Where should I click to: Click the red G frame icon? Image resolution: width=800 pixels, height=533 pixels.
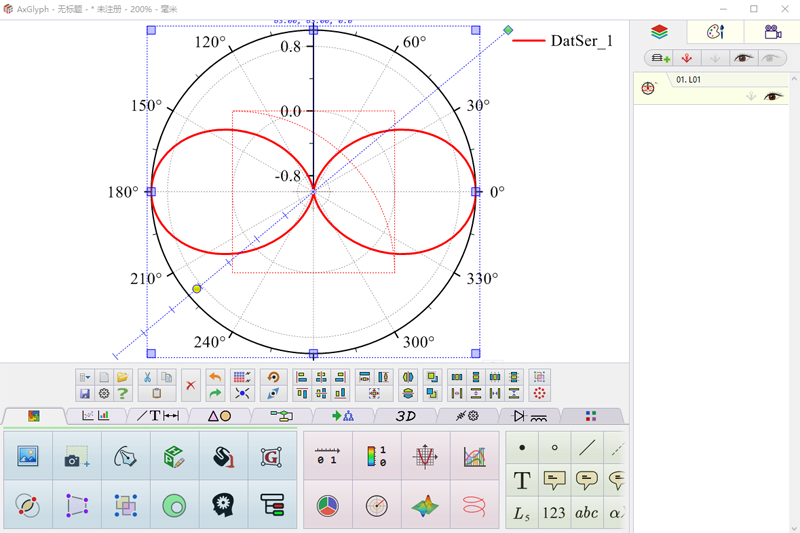pyautogui.click(x=272, y=455)
